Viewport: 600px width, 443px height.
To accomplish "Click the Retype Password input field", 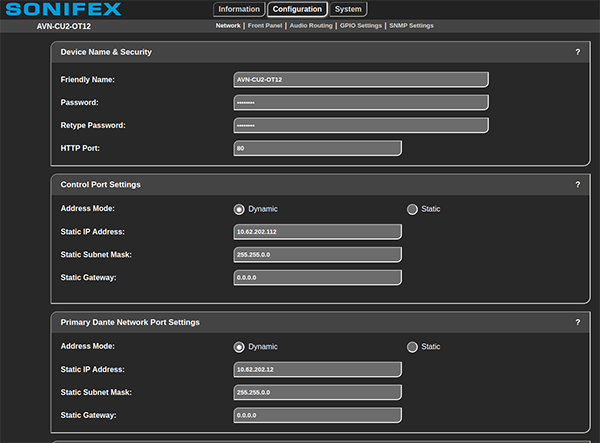I will click(x=361, y=125).
